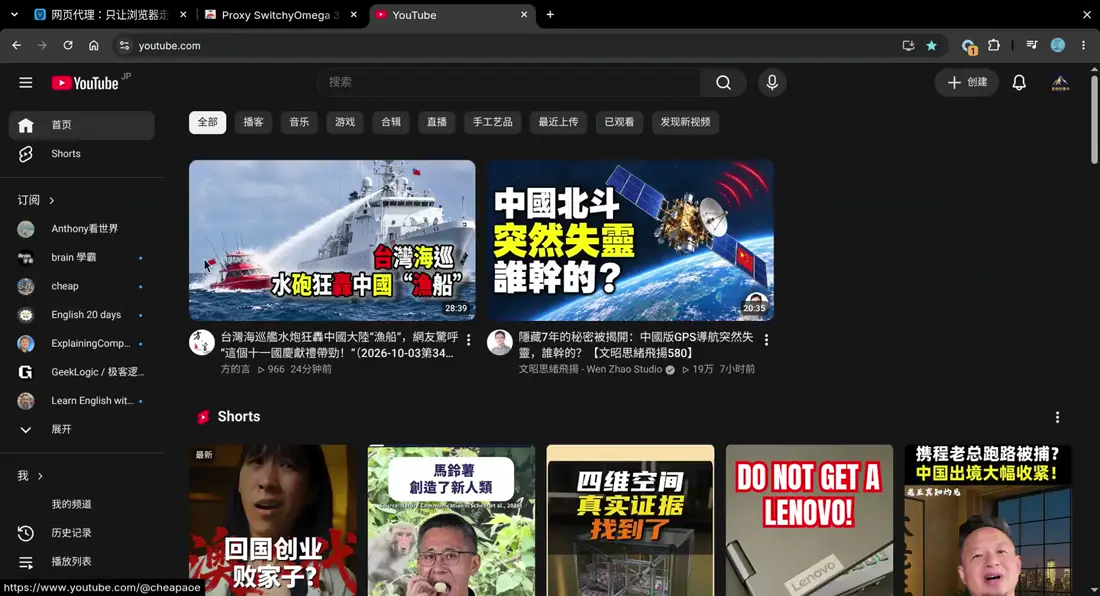Image resolution: width=1100 pixels, height=596 pixels.
Task: Open options menu for 中國版GPS video
Action: click(x=766, y=340)
